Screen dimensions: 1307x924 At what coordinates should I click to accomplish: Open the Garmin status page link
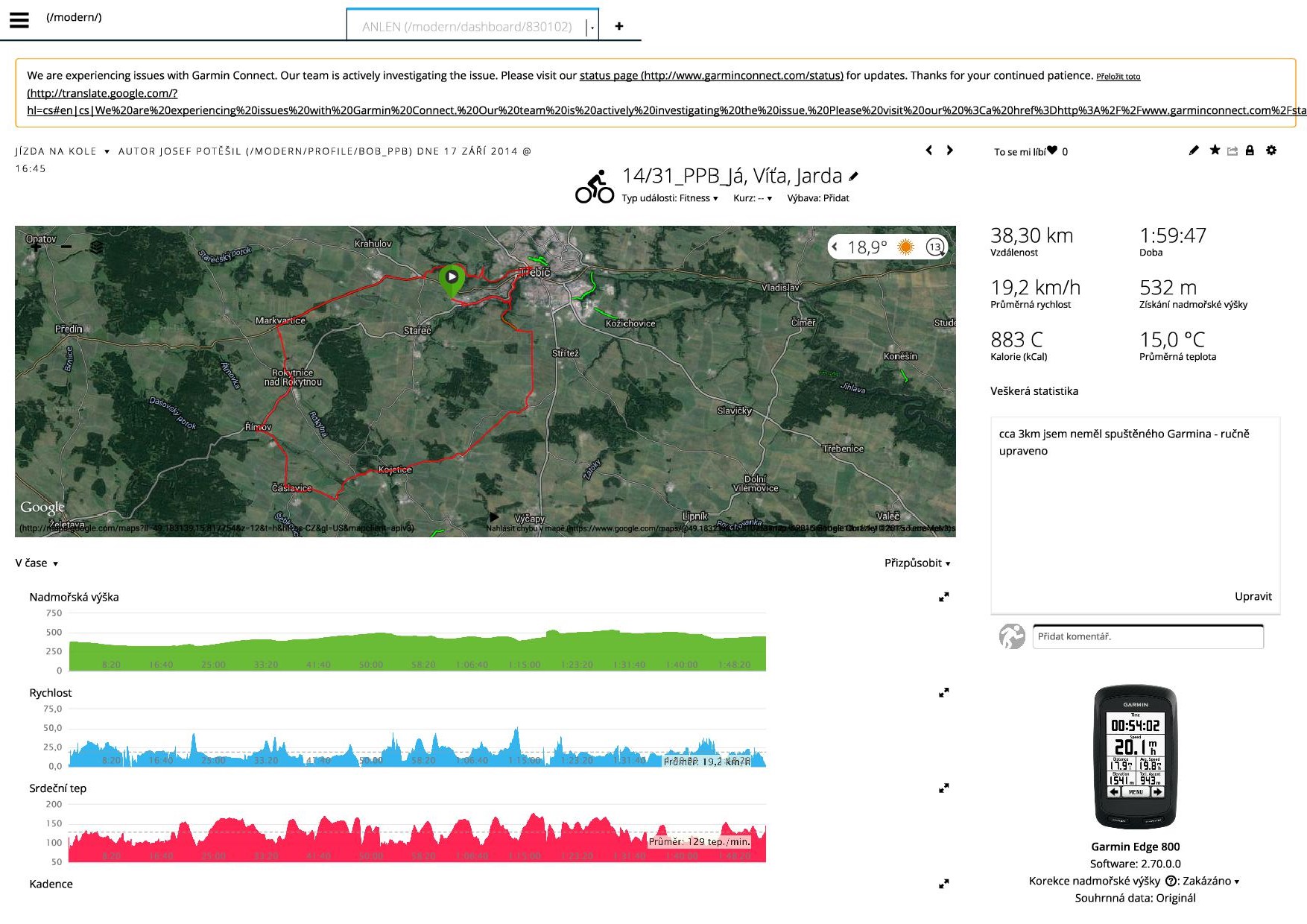[711, 75]
